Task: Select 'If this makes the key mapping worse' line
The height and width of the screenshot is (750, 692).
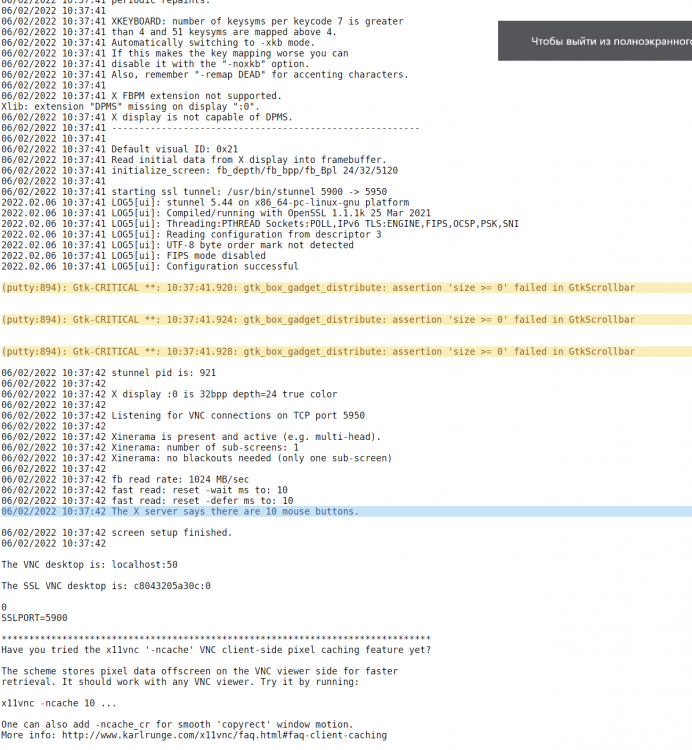Action: pyautogui.click(x=175, y=53)
